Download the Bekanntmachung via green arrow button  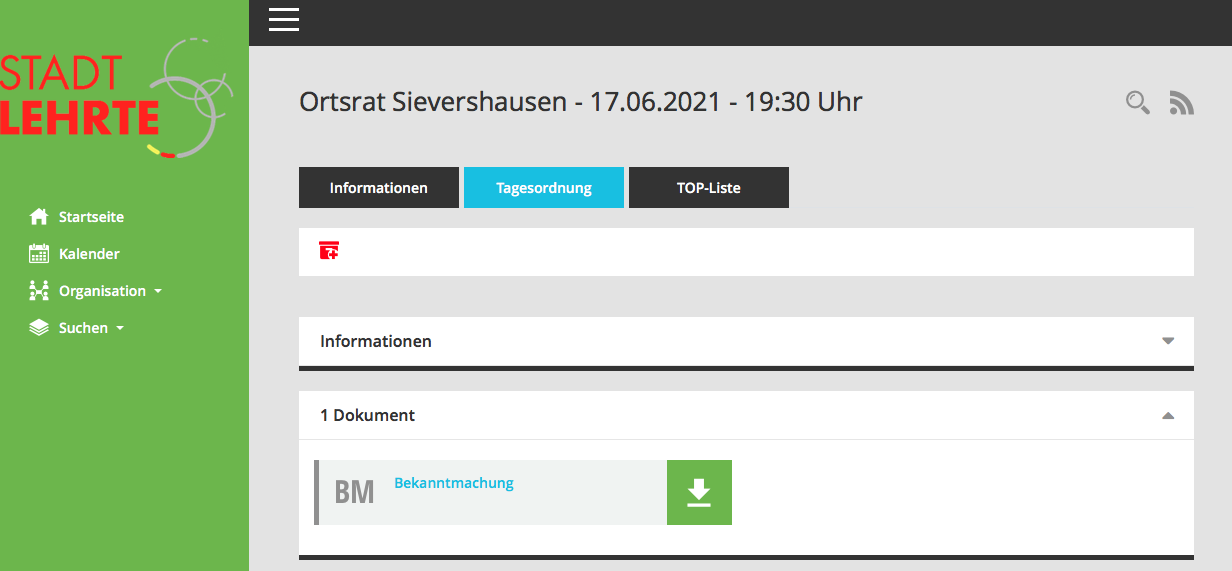(x=699, y=492)
